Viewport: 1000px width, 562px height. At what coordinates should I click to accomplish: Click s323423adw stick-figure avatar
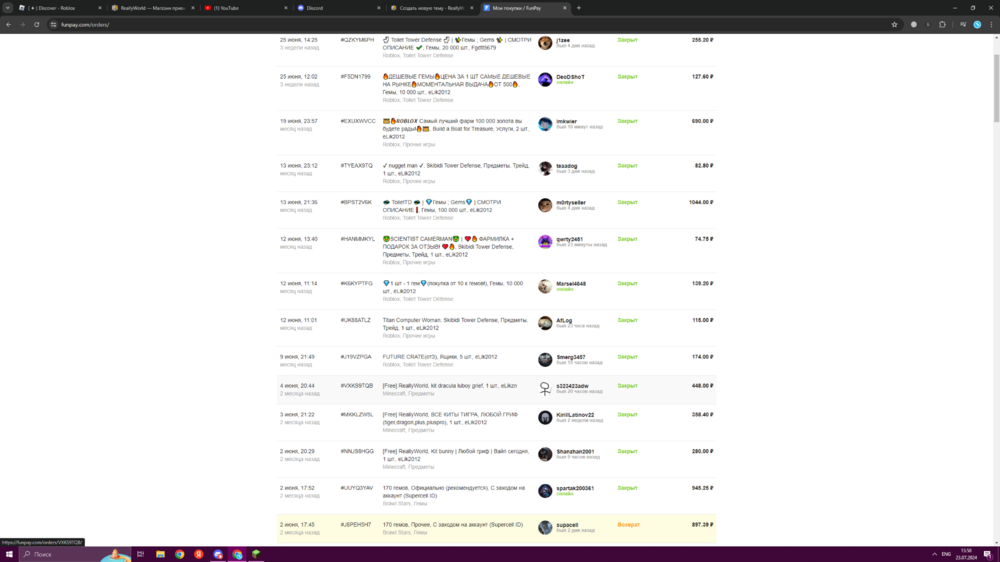click(x=545, y=388)
